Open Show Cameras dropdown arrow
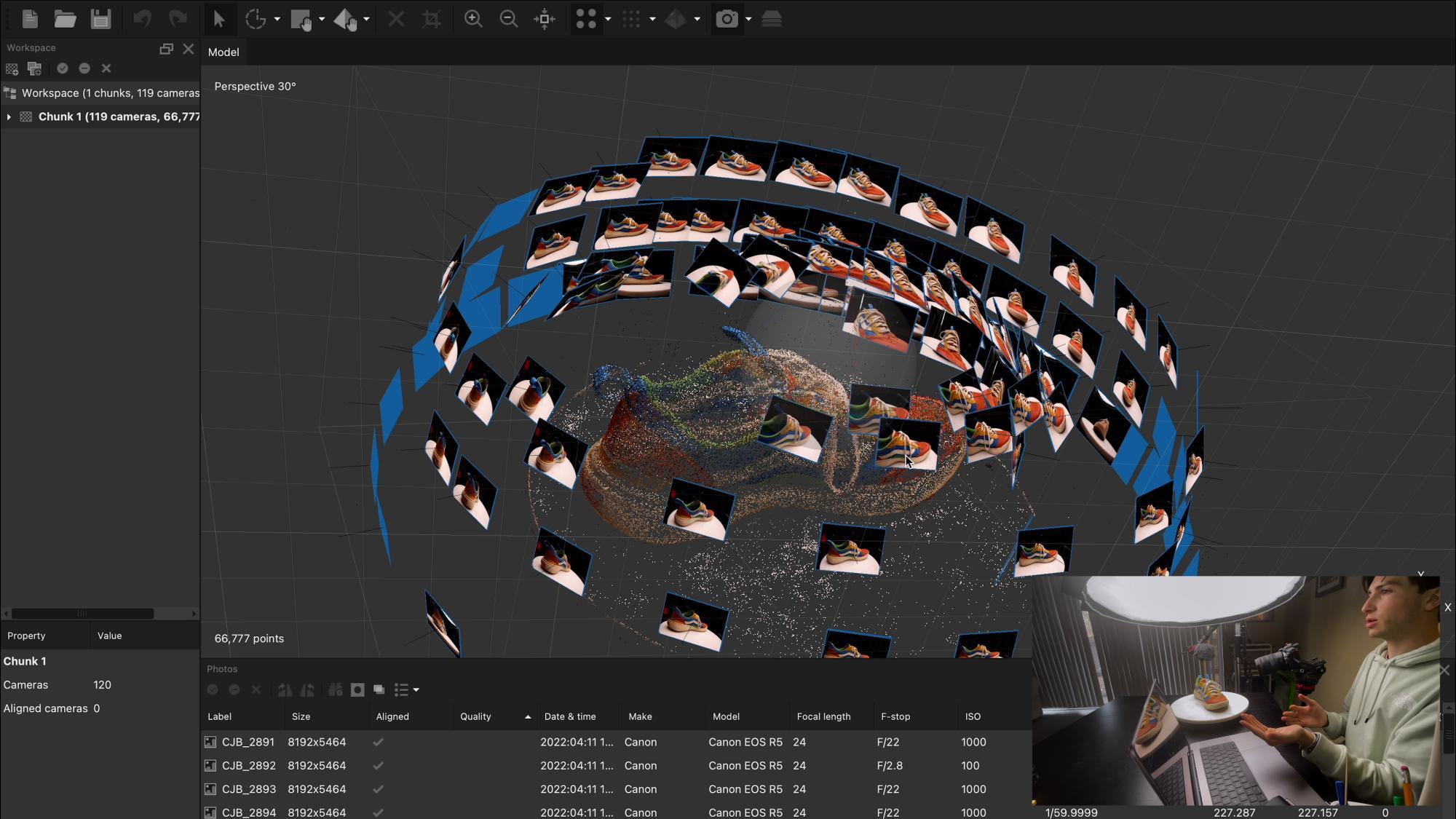 [748, 19]
